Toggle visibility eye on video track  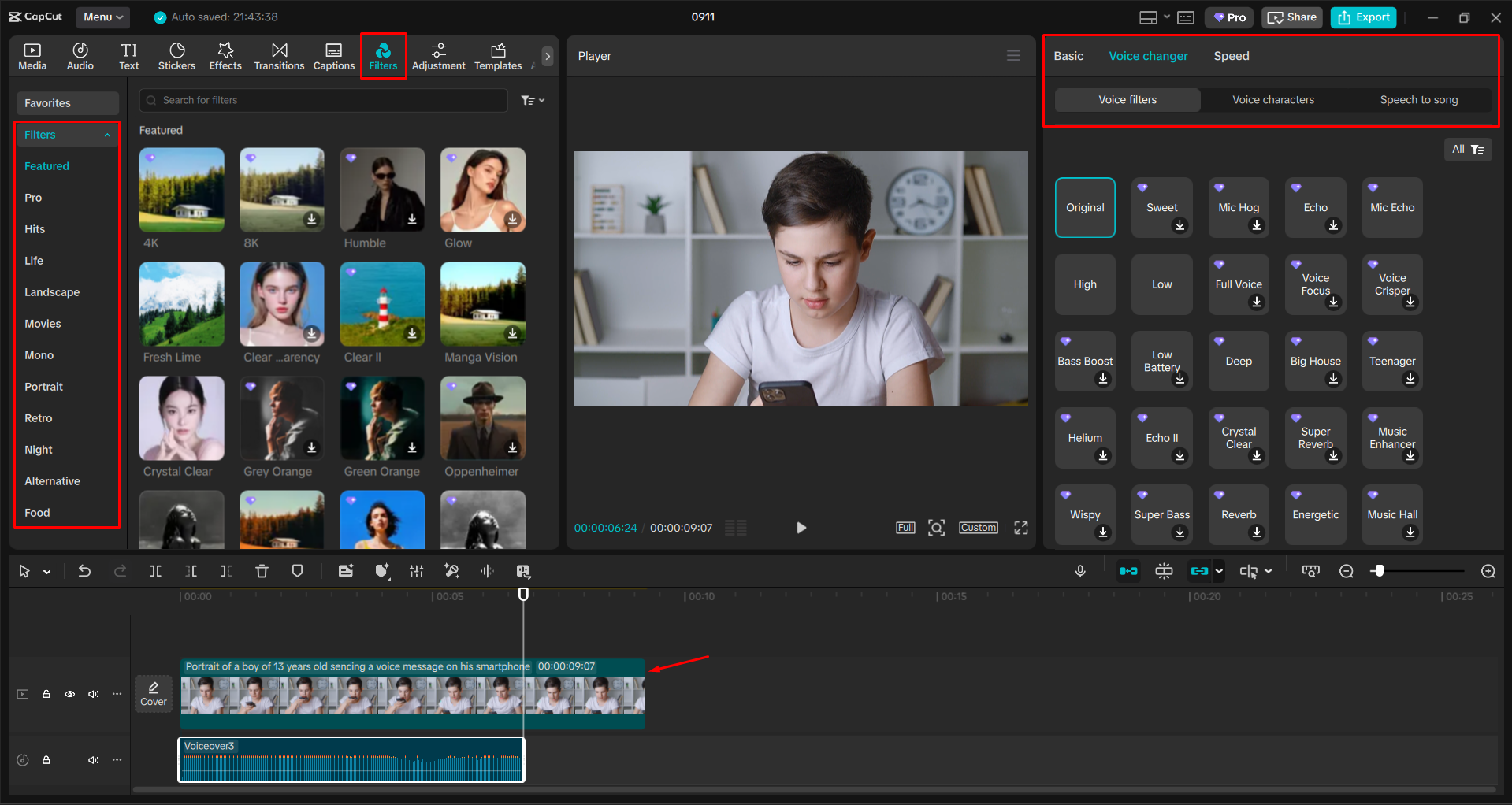click(70, 694)
